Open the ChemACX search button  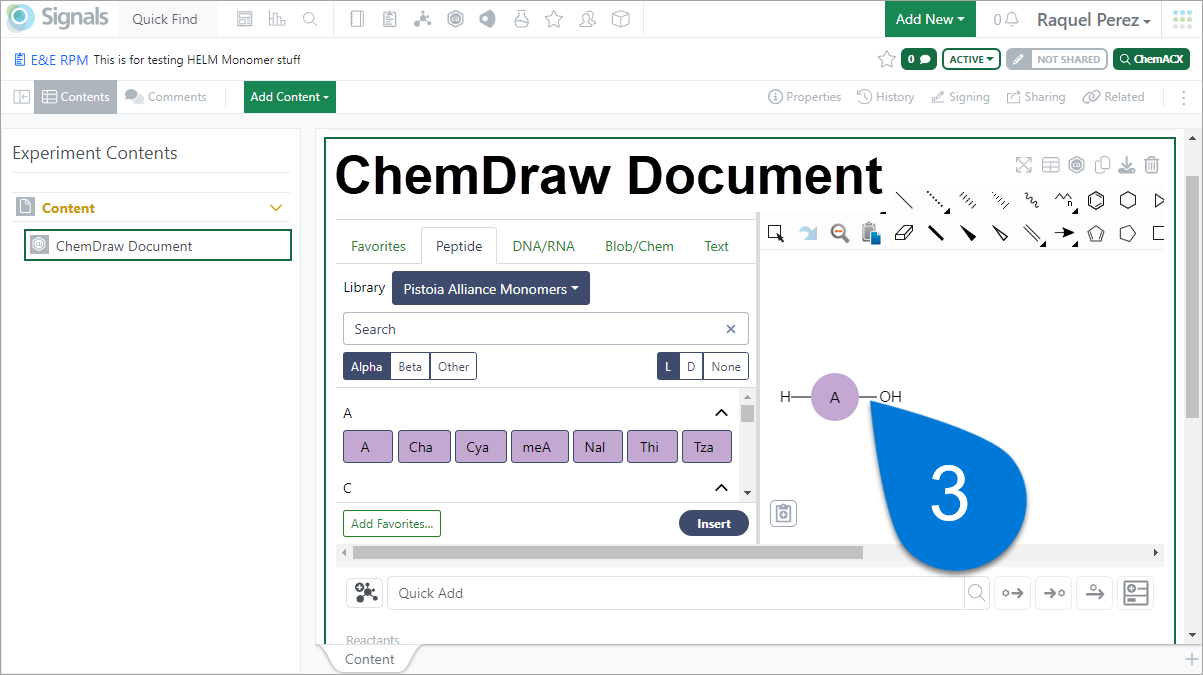[1151, 59]
